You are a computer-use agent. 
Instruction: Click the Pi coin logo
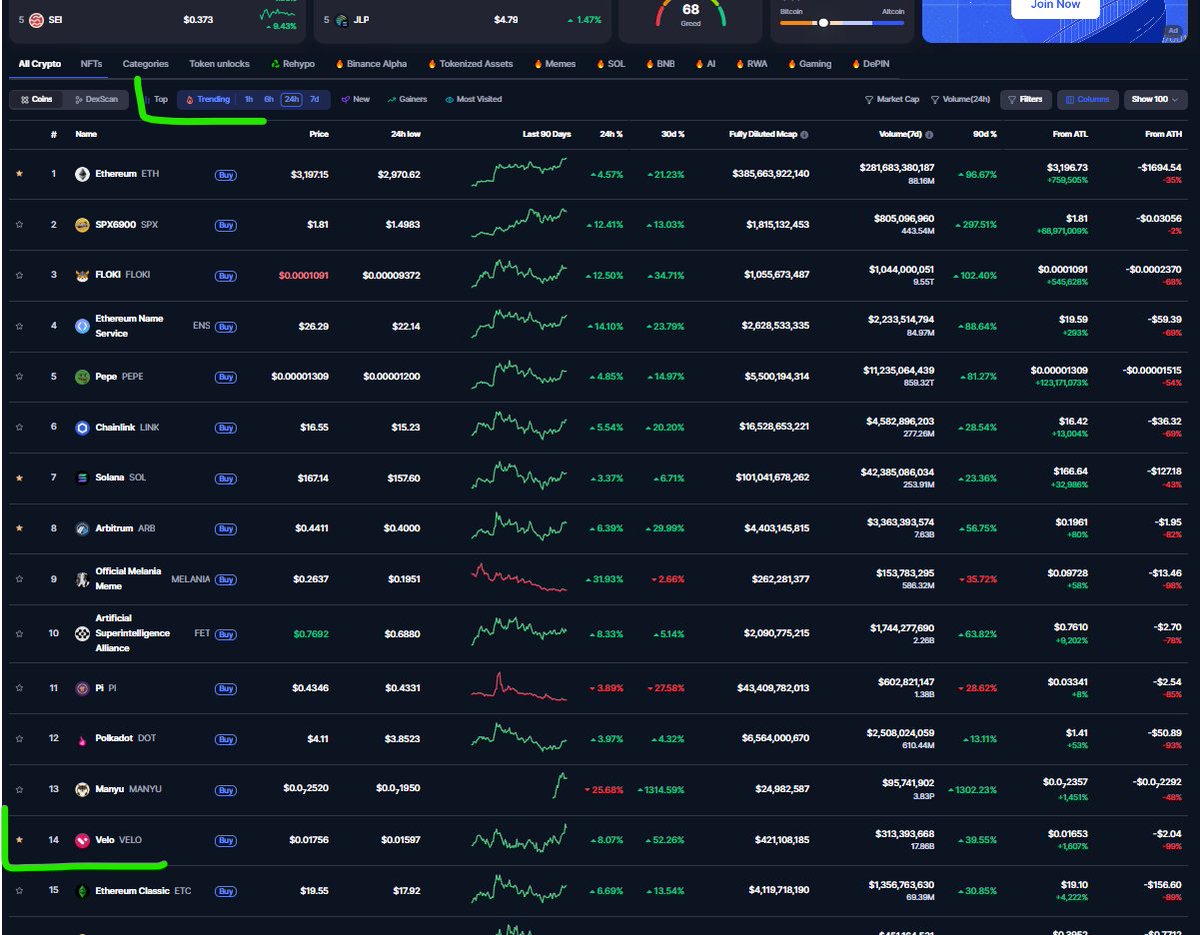pyautogui.click(x=82, y=688)
